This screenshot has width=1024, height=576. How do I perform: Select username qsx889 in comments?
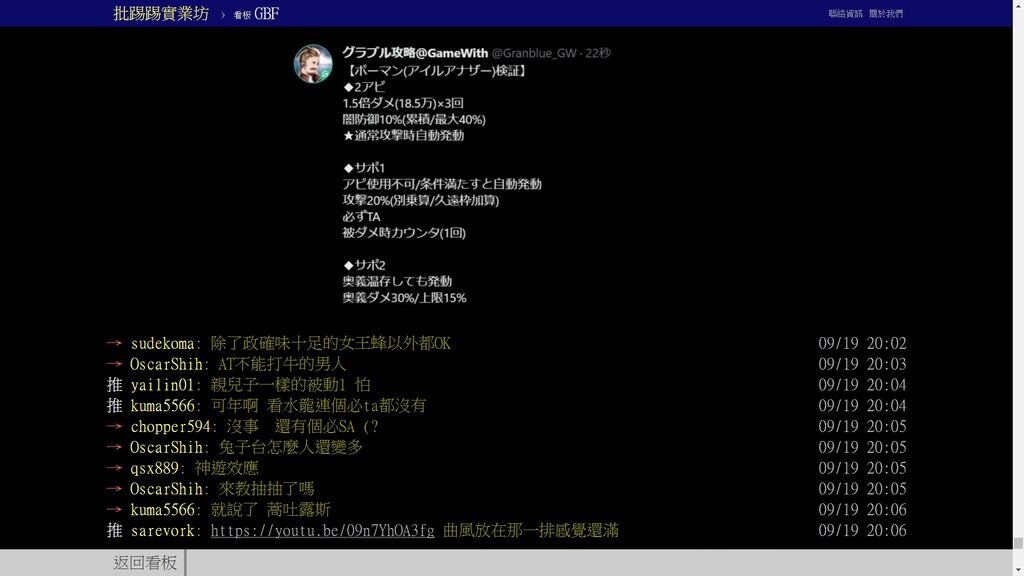[x=154, y=468]
